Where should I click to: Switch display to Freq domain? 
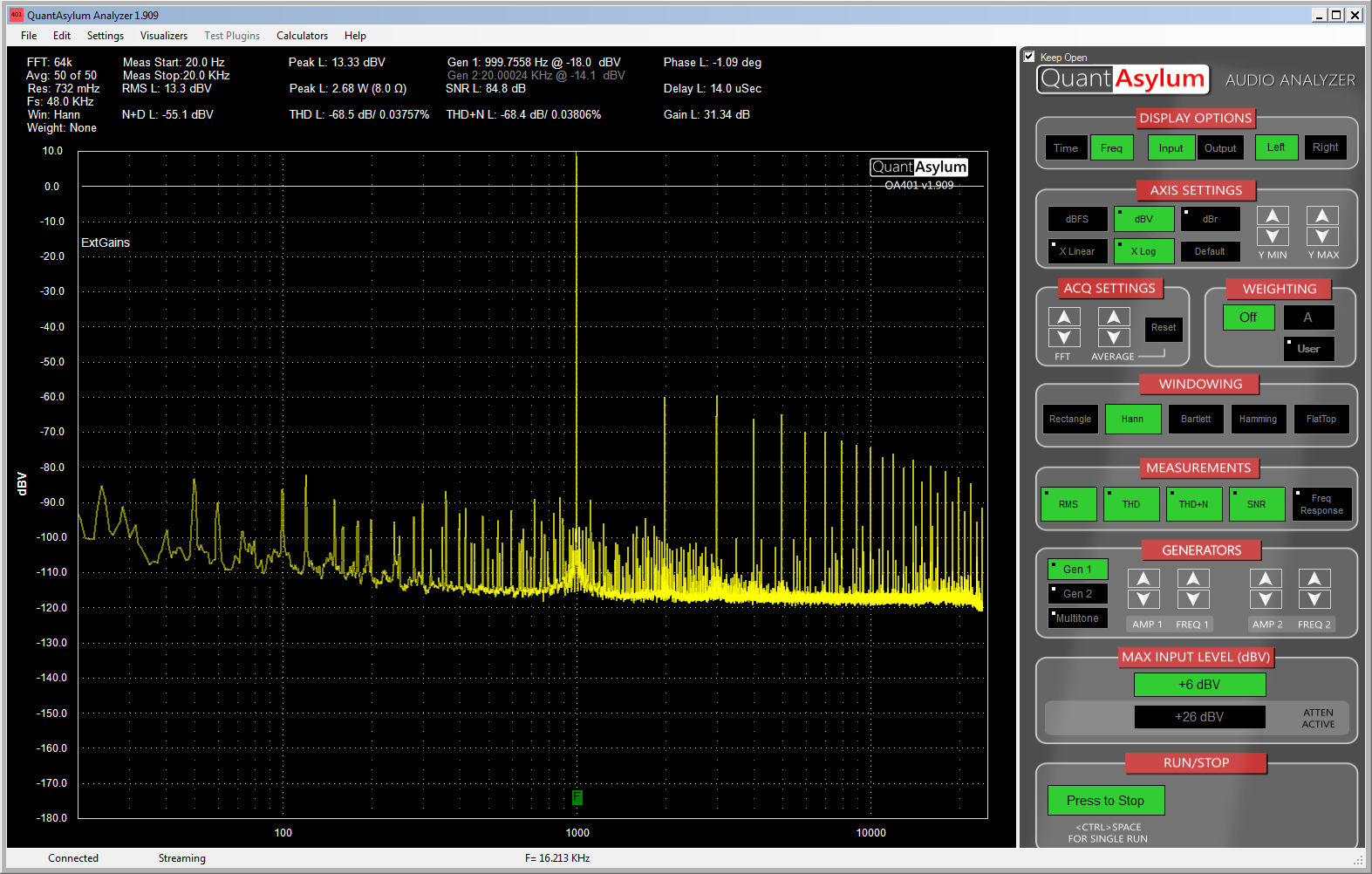coord(1112,148)
